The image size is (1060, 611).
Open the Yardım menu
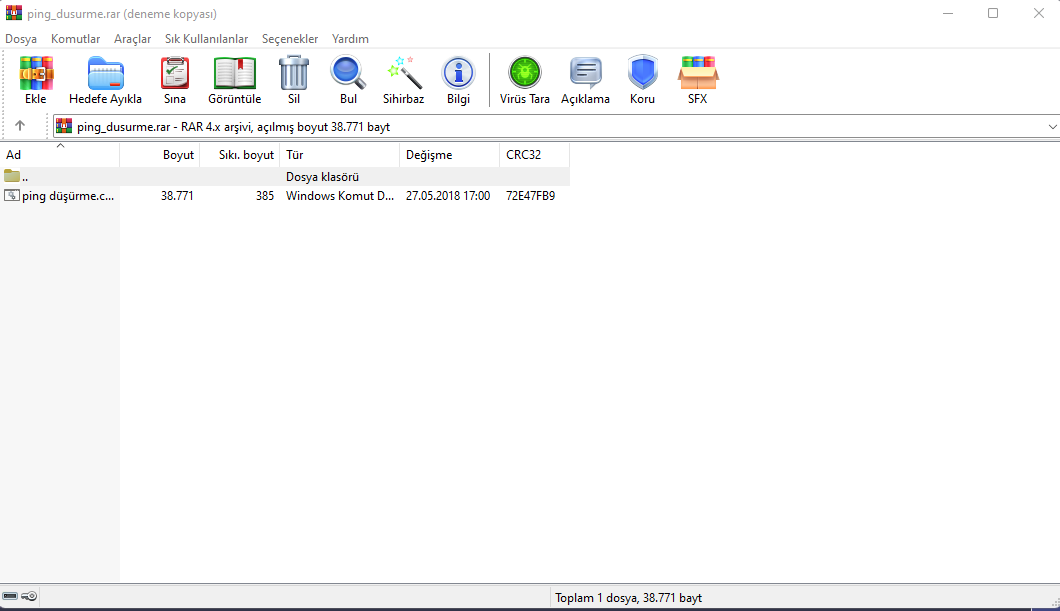coord(350,39)
